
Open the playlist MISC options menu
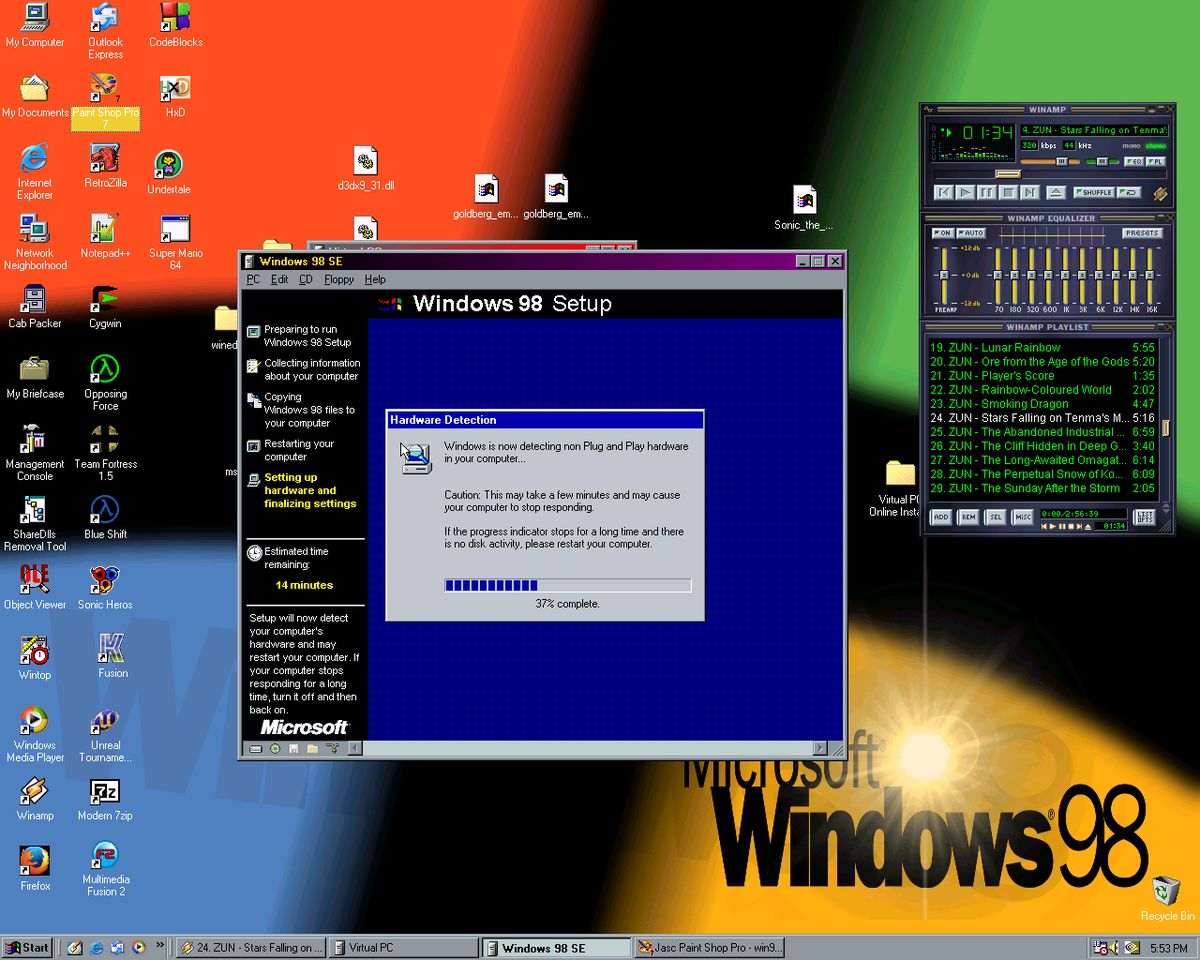(x=1022, y=517)
